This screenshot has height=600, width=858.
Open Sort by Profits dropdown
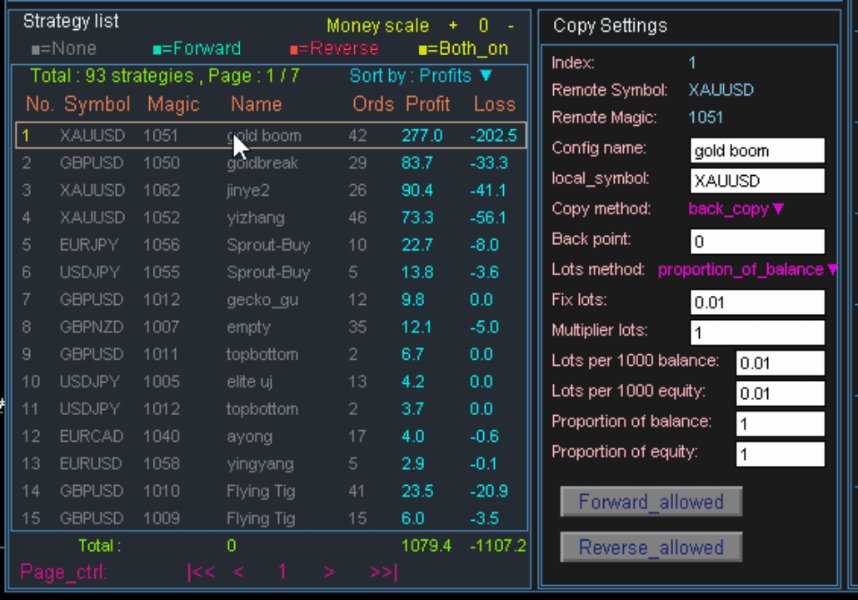tap(421, 75)
